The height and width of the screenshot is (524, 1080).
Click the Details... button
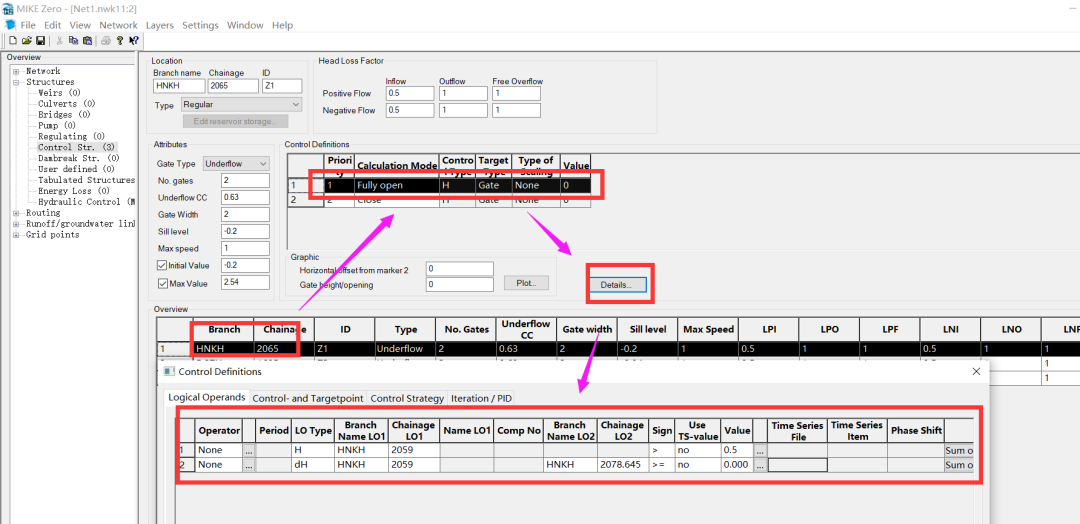(618, 284)
